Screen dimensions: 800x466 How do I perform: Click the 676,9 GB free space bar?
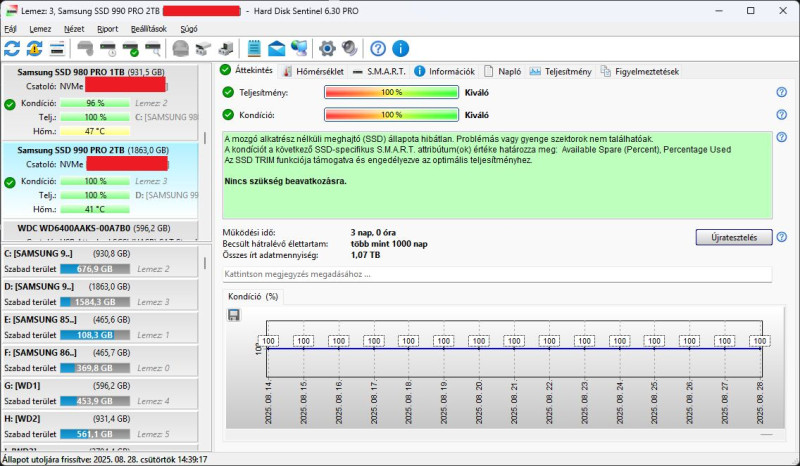[95, 269]
